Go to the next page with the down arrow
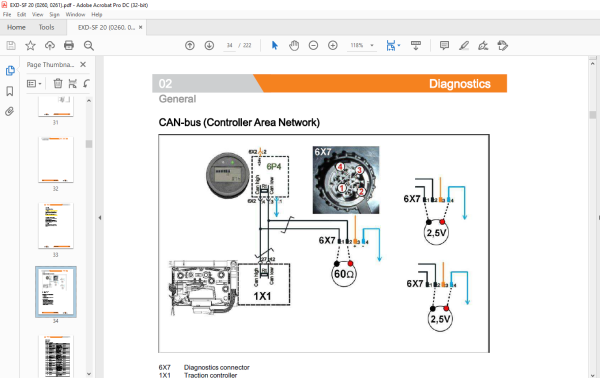Screen dimensions: 600x378 pos(209,46)
